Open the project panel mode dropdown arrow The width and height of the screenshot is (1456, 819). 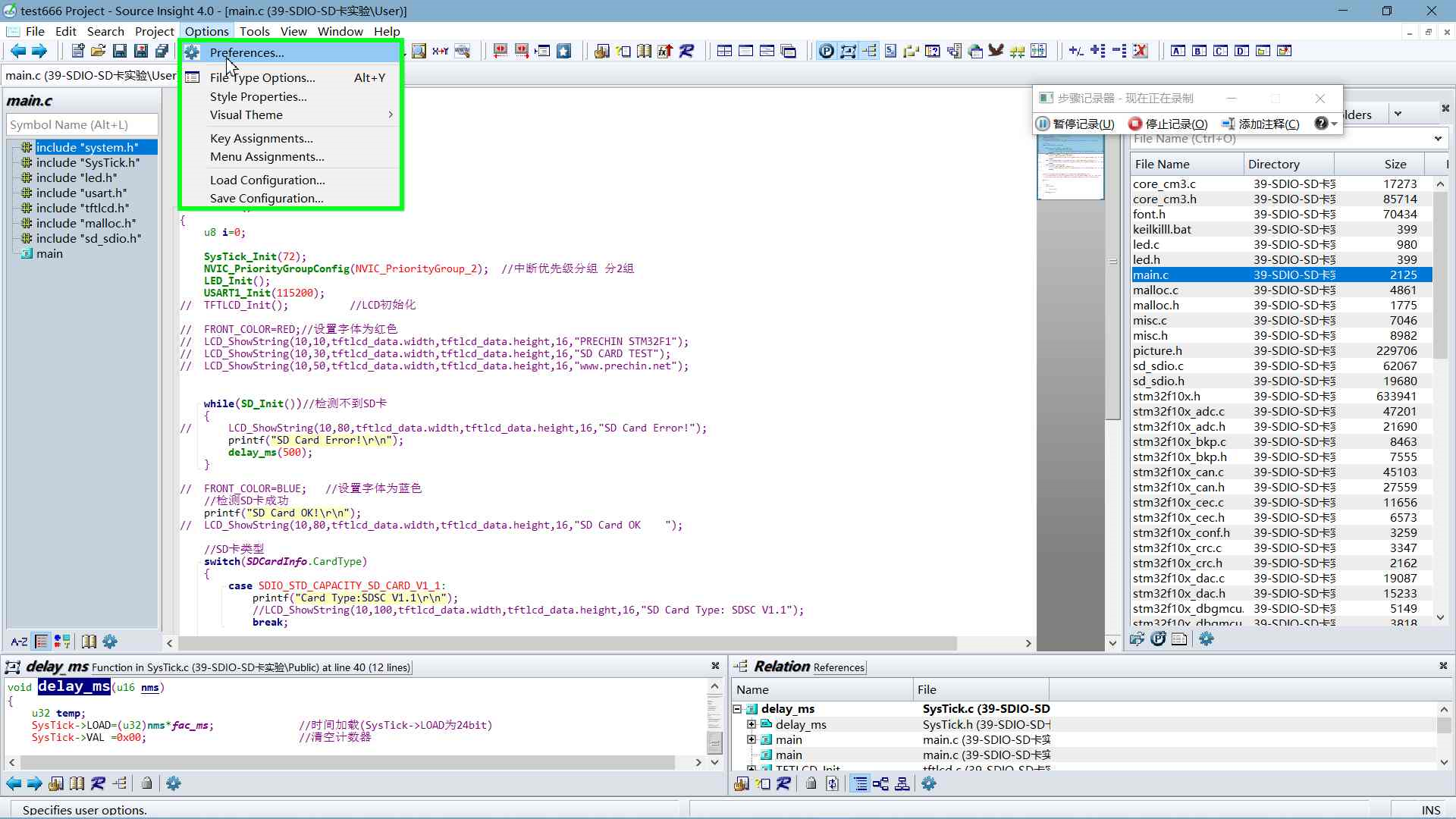point(1398,114)
